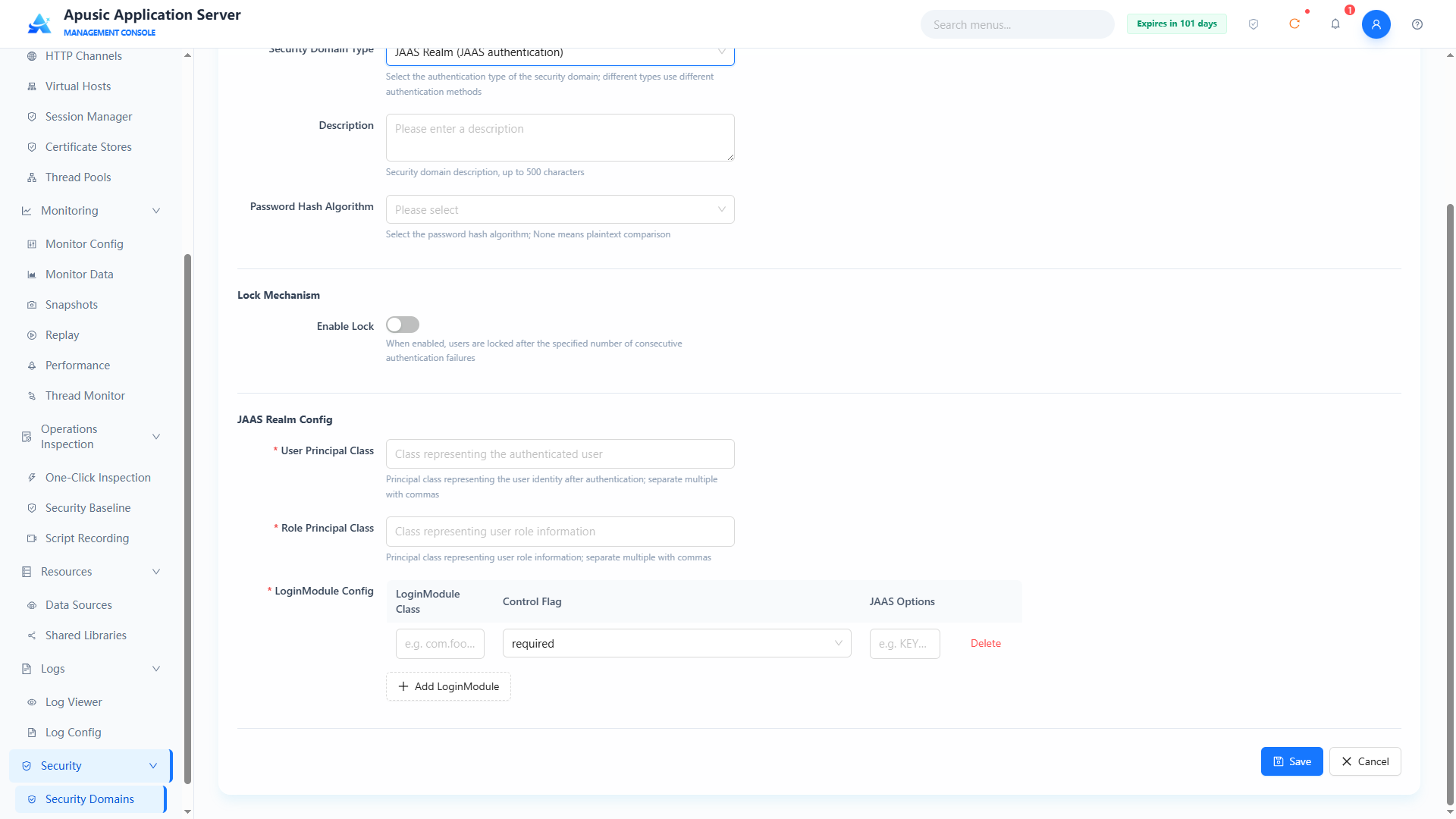1456x819 pixels.
Task: Focus the User Principal Class field
Action: pyautogui.click(x=560, y=453)
